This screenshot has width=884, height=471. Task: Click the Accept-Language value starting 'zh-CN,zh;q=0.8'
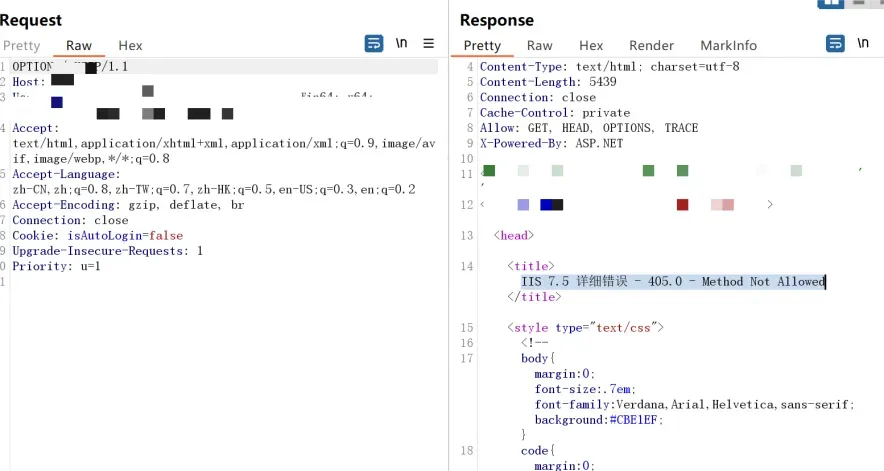(214, 190)
